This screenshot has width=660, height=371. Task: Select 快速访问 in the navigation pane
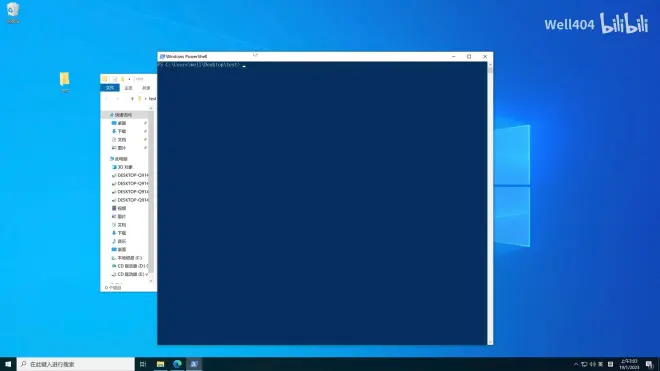(x=125, y=115)
